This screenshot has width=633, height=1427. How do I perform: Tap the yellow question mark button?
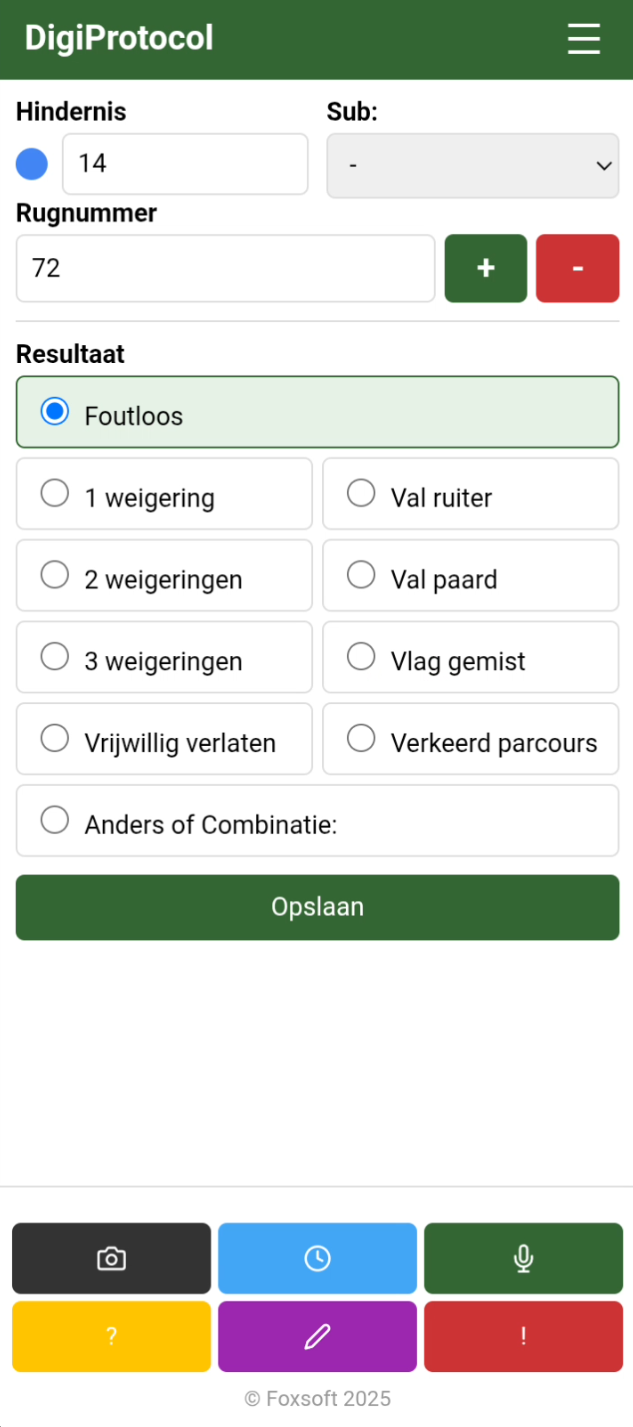tap(111, 1336)
